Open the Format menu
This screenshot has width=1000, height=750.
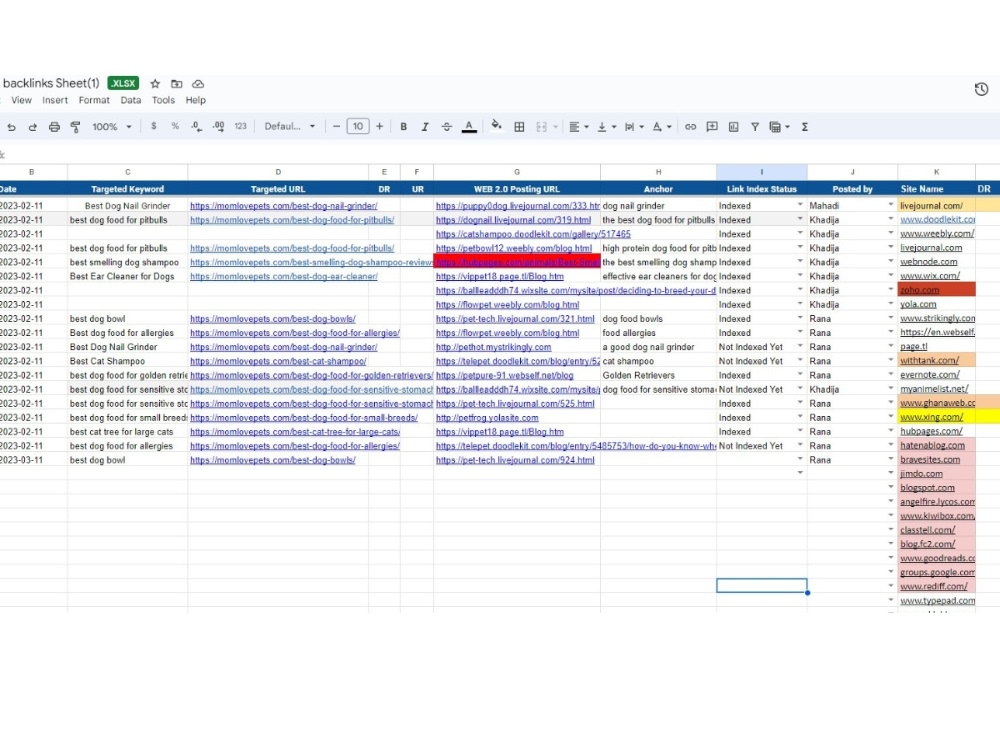[94, 100]
